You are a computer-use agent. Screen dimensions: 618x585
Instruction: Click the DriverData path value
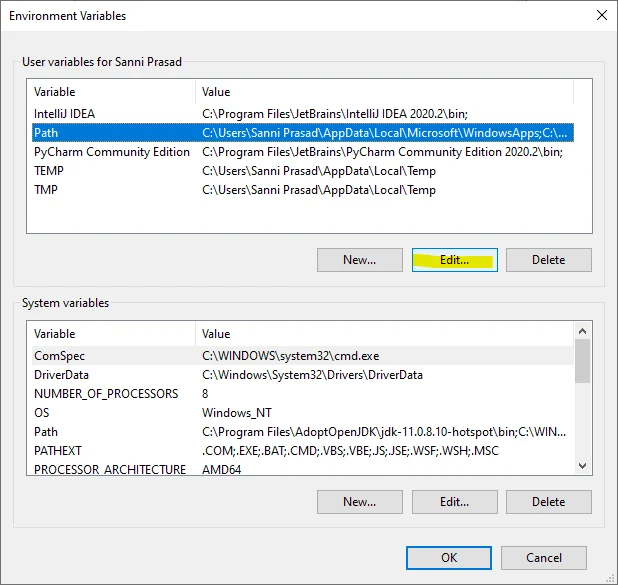[312, 375]
